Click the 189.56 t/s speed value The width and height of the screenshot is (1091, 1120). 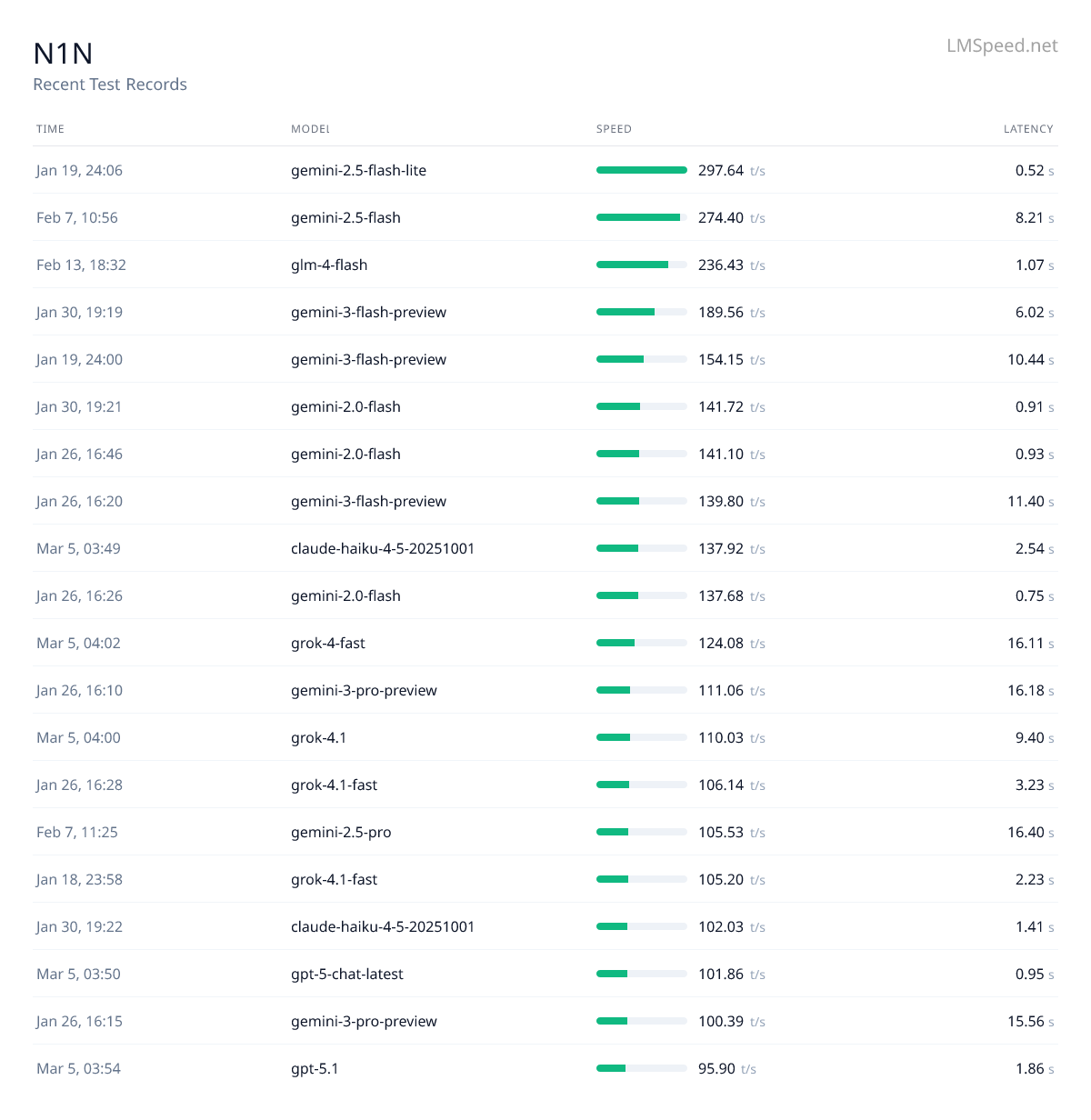point(732,312)
